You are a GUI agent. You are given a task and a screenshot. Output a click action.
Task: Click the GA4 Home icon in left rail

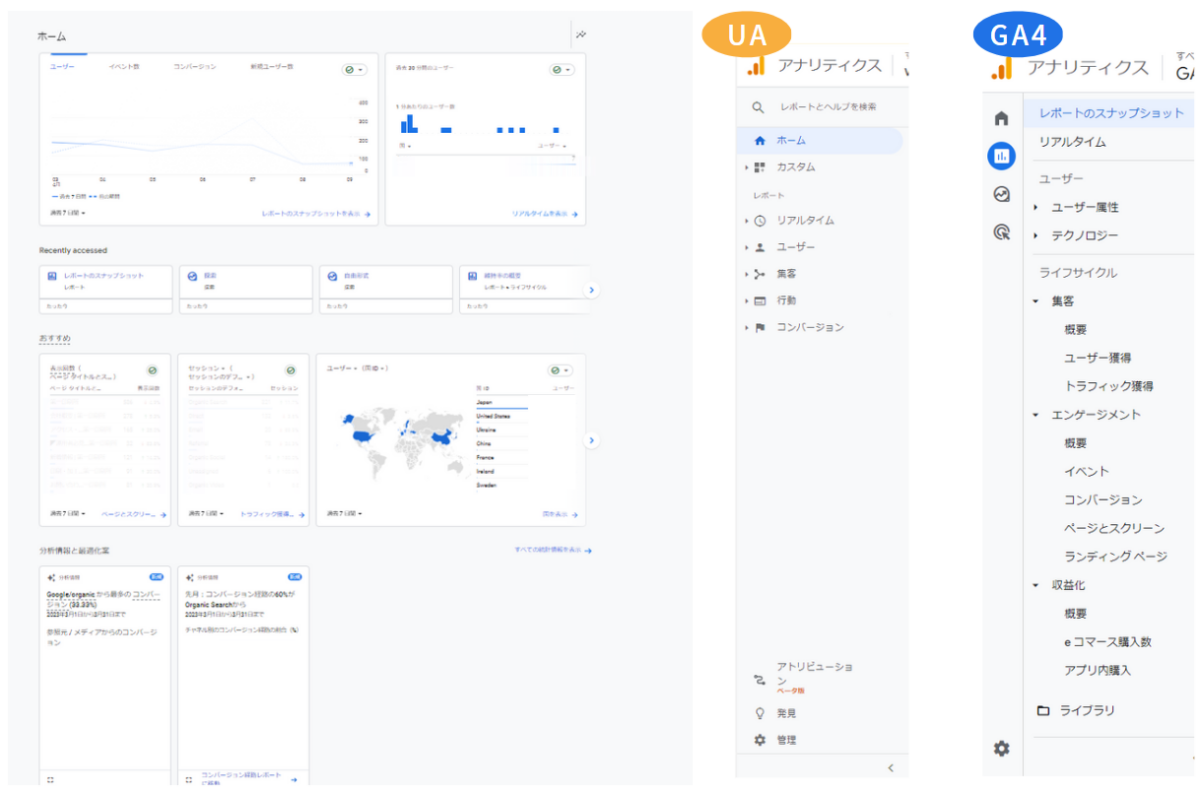1001,118
